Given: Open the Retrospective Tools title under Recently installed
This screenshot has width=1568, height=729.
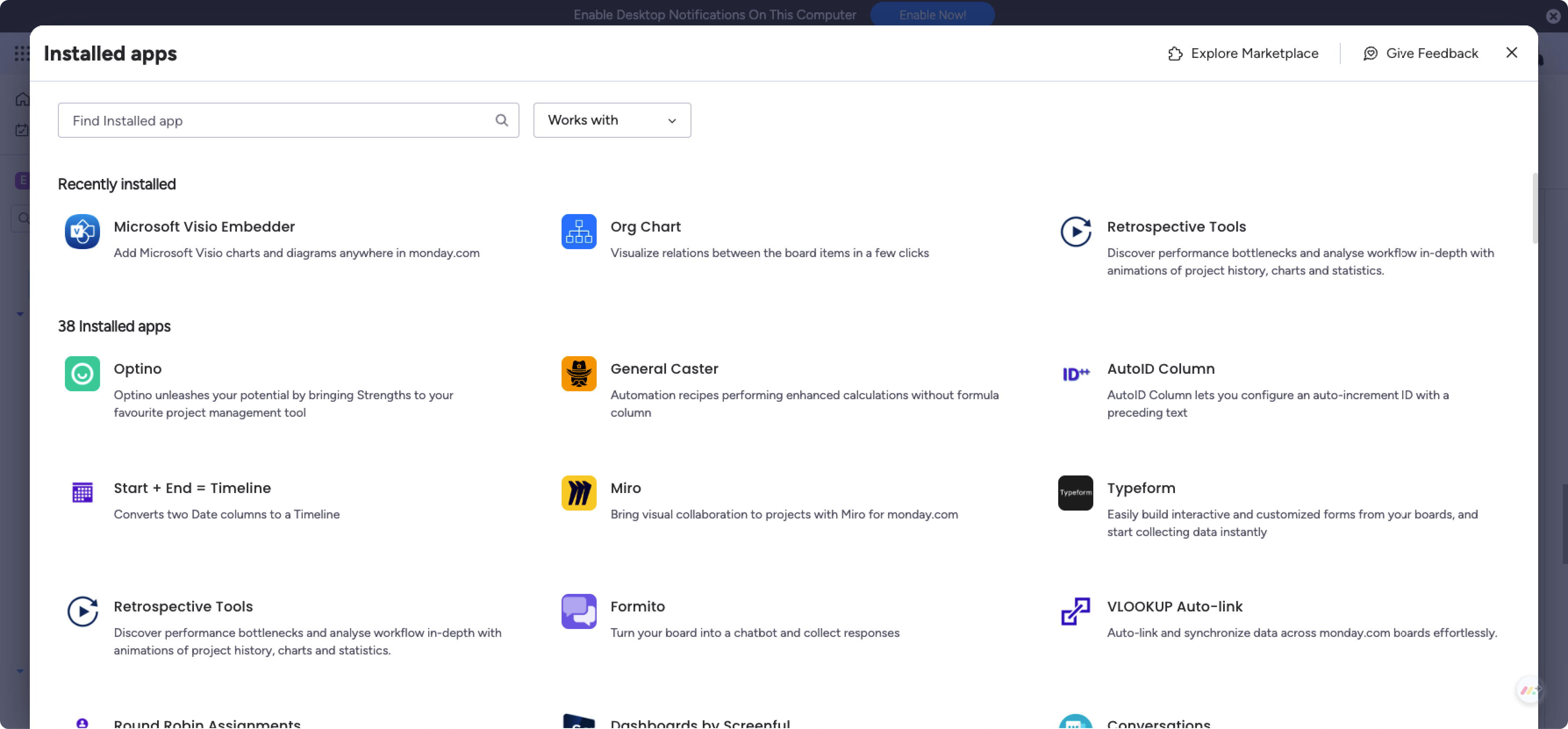Looking at the screenshot, I should (x=1175, y=226).
